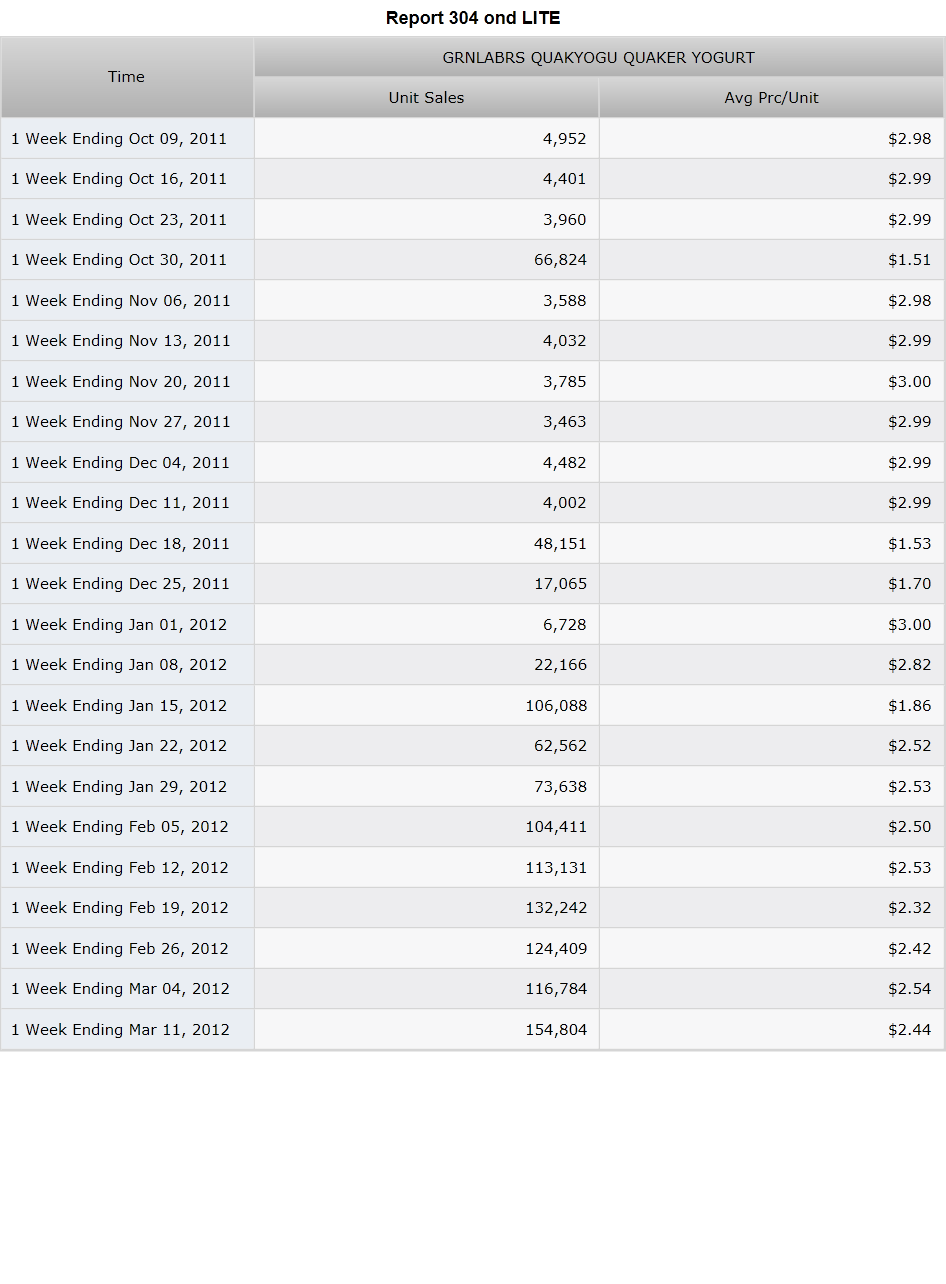
Task: Click the 48,151 unit sales value
Action: 560,544
